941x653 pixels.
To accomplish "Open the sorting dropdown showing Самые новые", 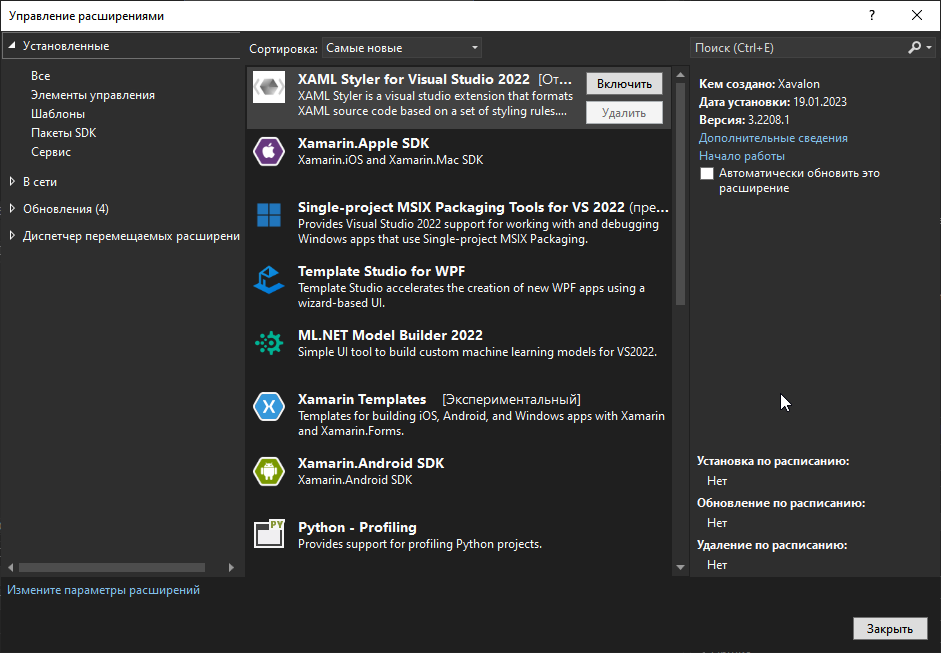I will click(400, 47).
